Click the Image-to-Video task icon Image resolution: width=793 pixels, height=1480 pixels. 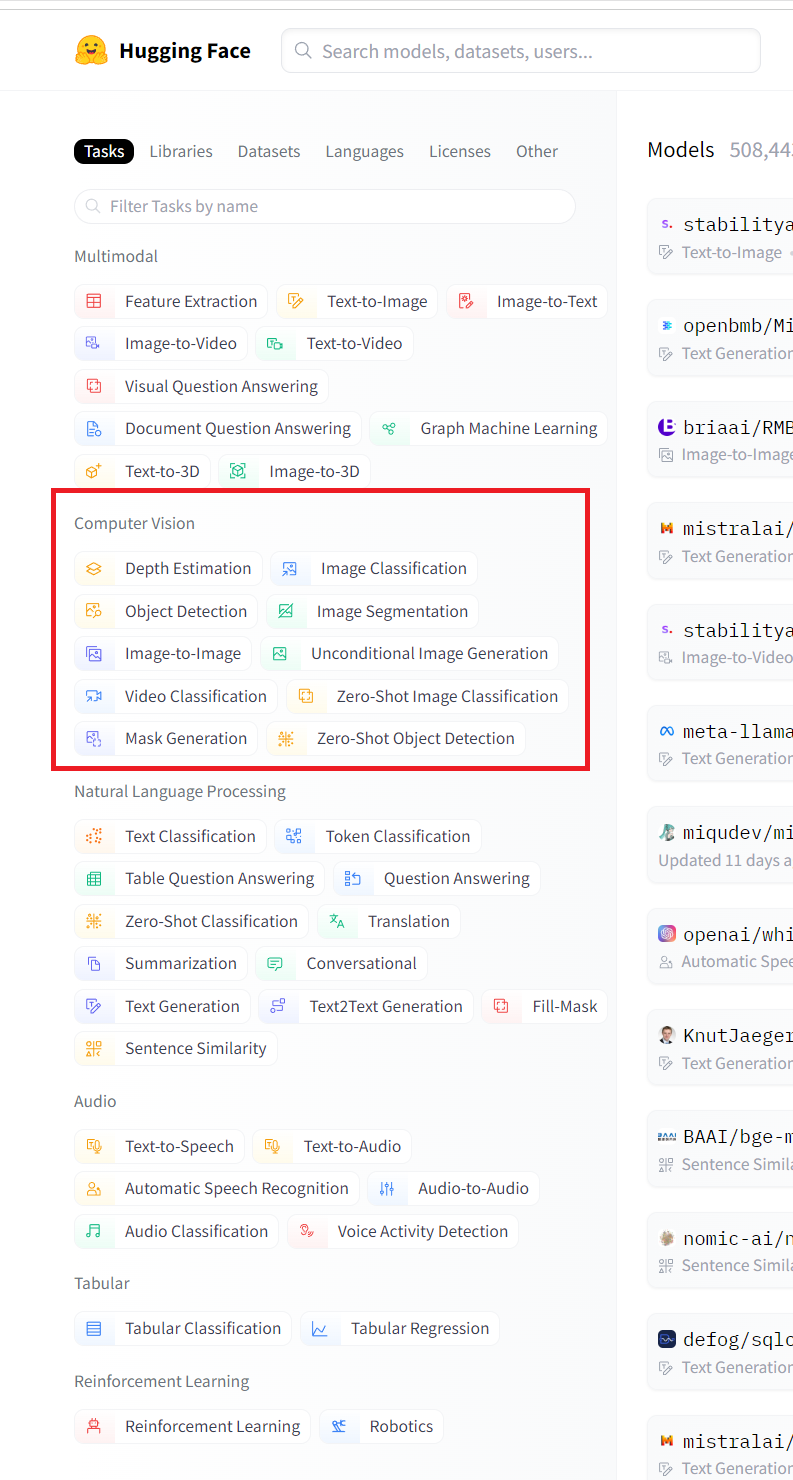point(94,343)
